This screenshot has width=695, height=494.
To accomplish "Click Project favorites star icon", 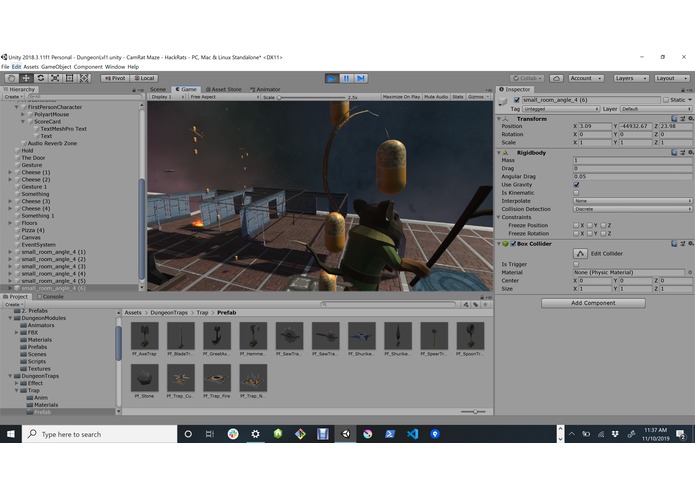I will coord(485,304).
